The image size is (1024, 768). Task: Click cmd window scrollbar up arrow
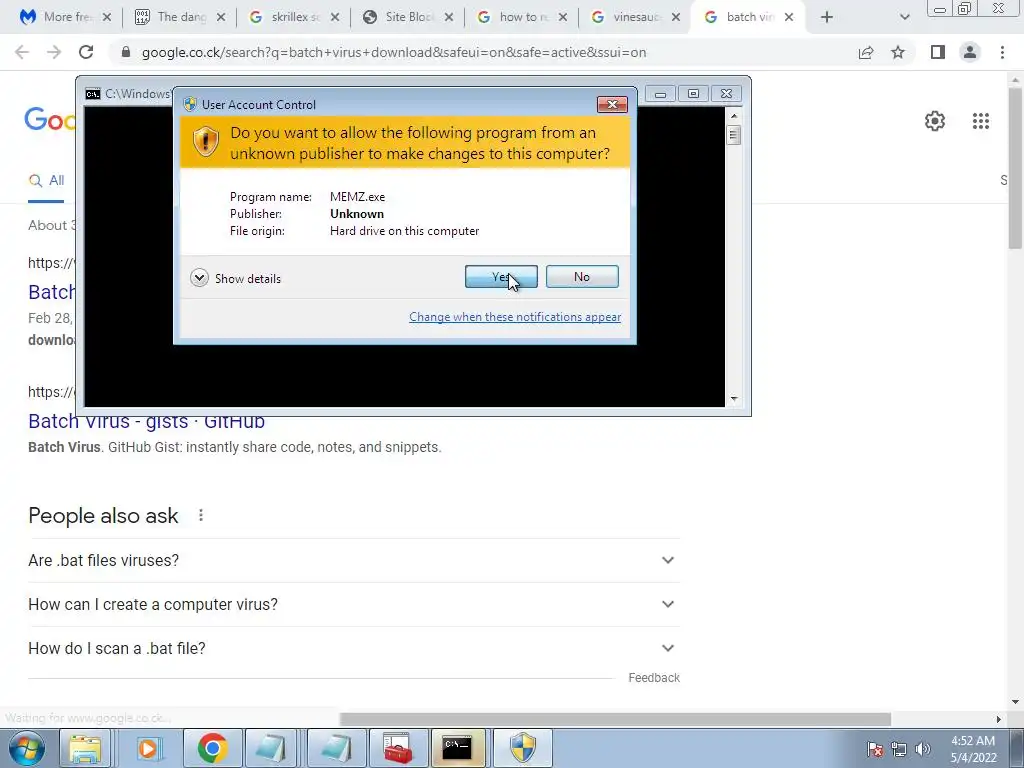[x=734, y=116]
